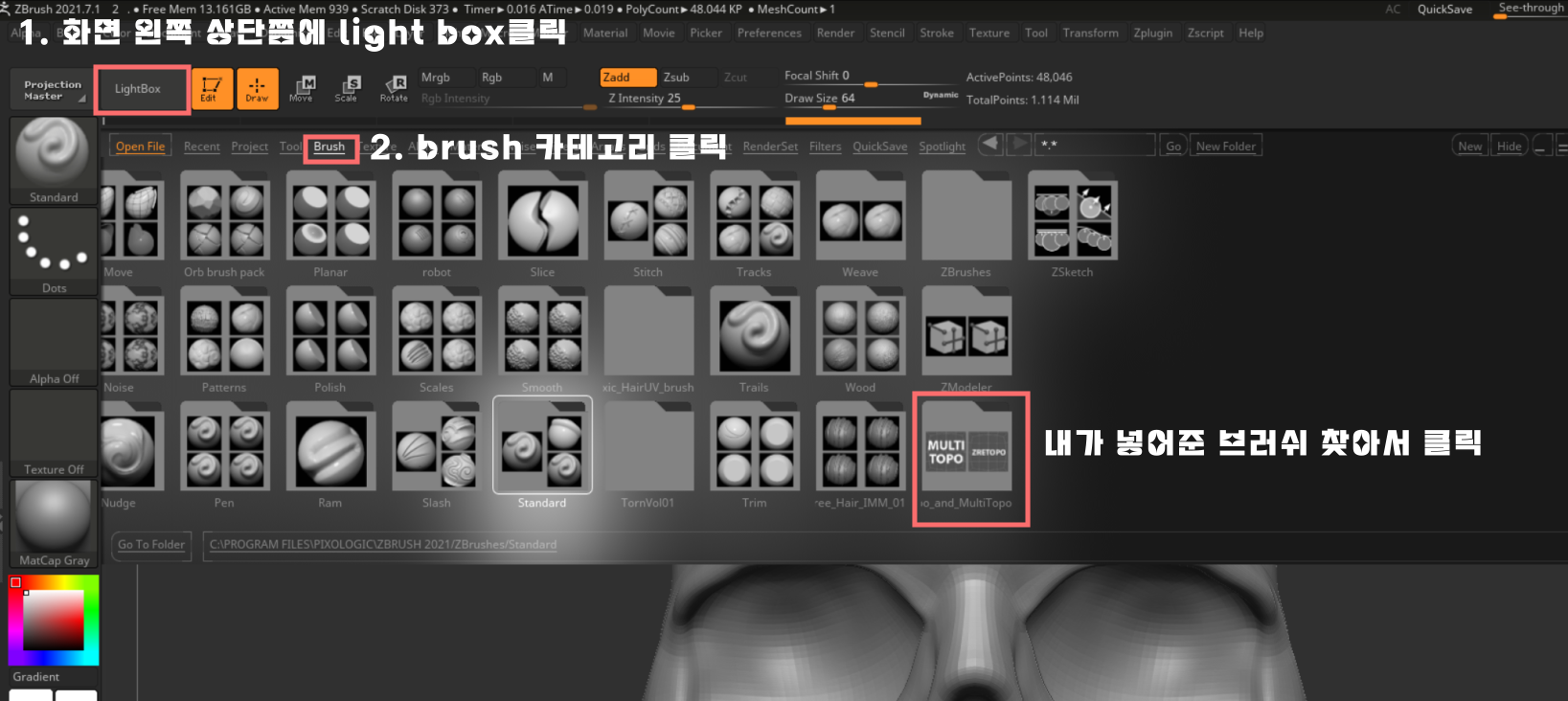Open the Stroke menu
Screen dimensions: 1568x701
tap(937, 33)
